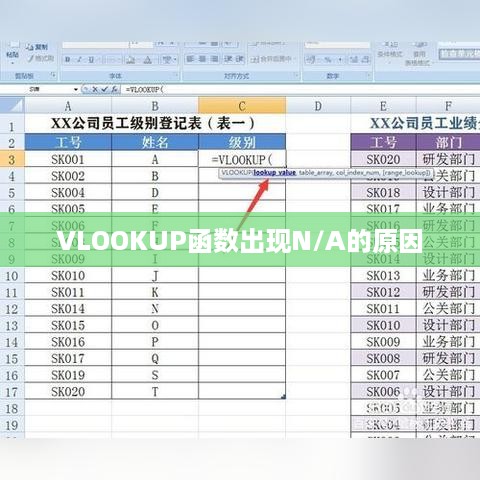Click the Copy (复制) button
480x480 pixels.
(37, 47)
